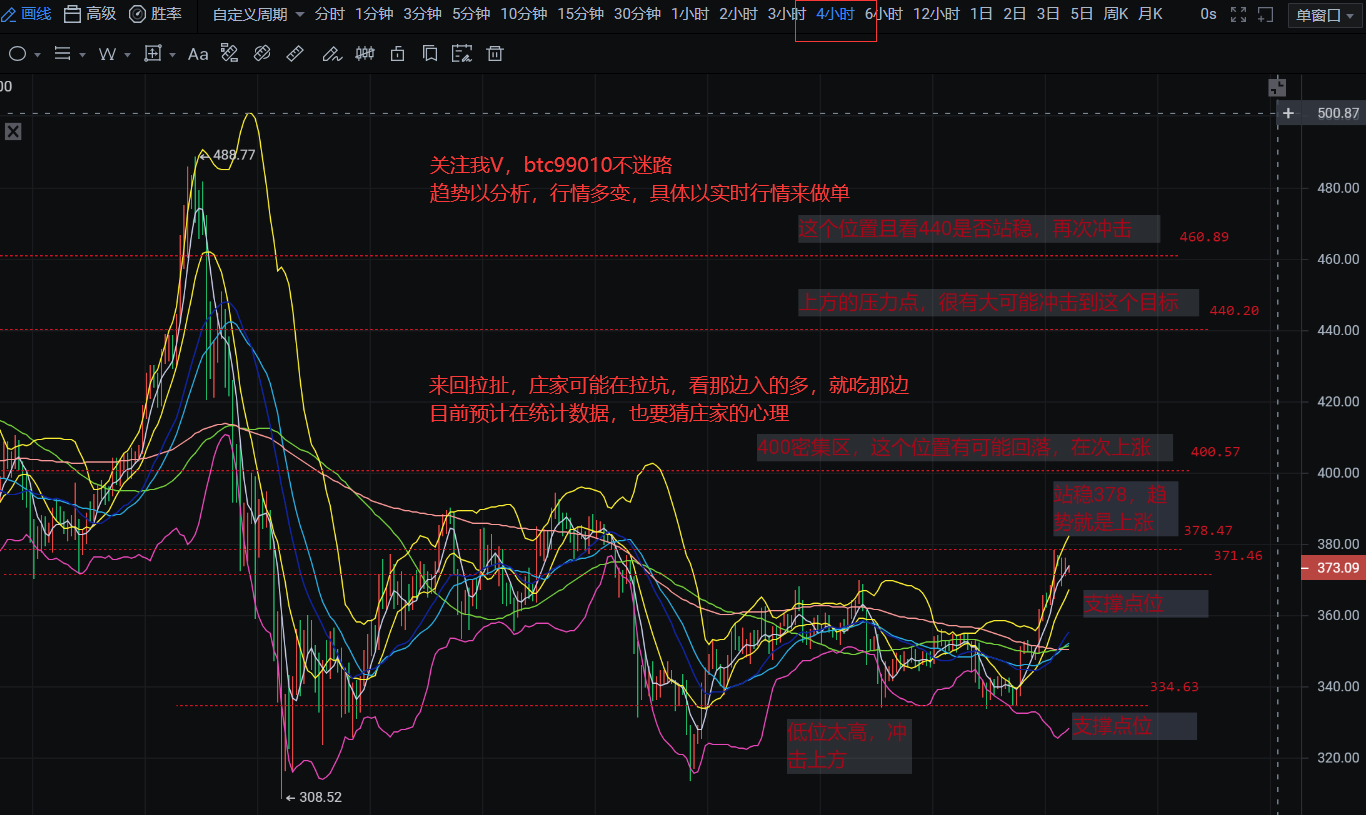The image size is (1366, 815).
Task: Click the screenshot capture icon in toolbar
Action: tap(462, 53)
